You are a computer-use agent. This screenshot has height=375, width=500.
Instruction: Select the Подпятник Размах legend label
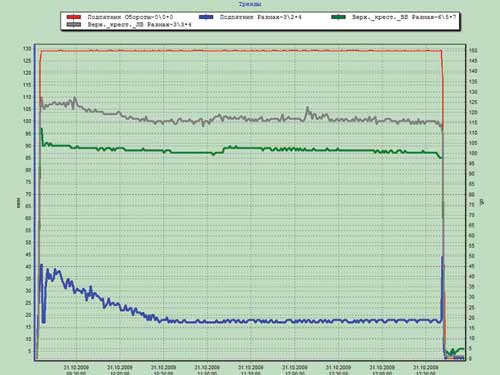[x=261, y=17]
